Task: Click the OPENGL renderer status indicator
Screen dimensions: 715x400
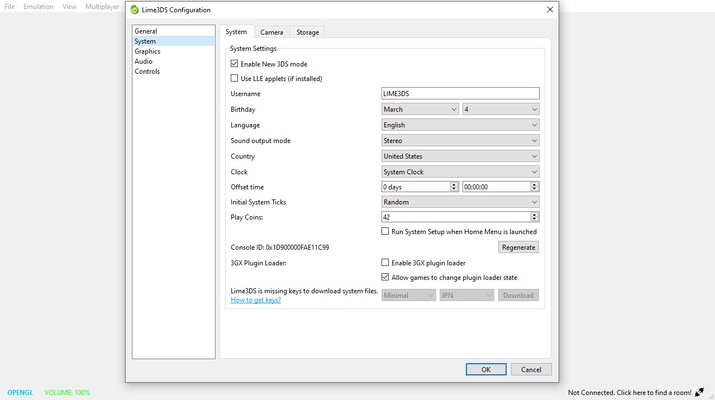Action: [20, 392]
